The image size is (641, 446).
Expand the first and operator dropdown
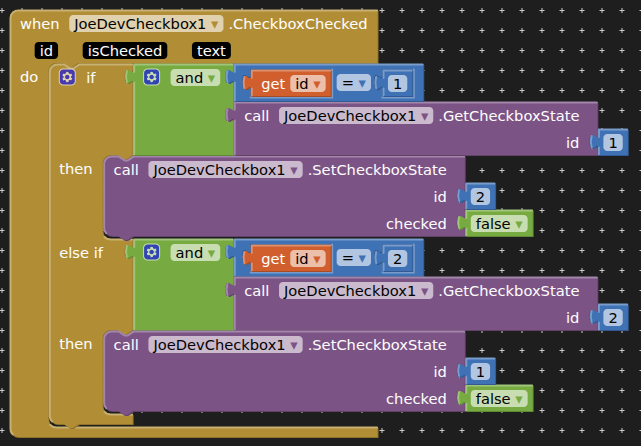212,77
